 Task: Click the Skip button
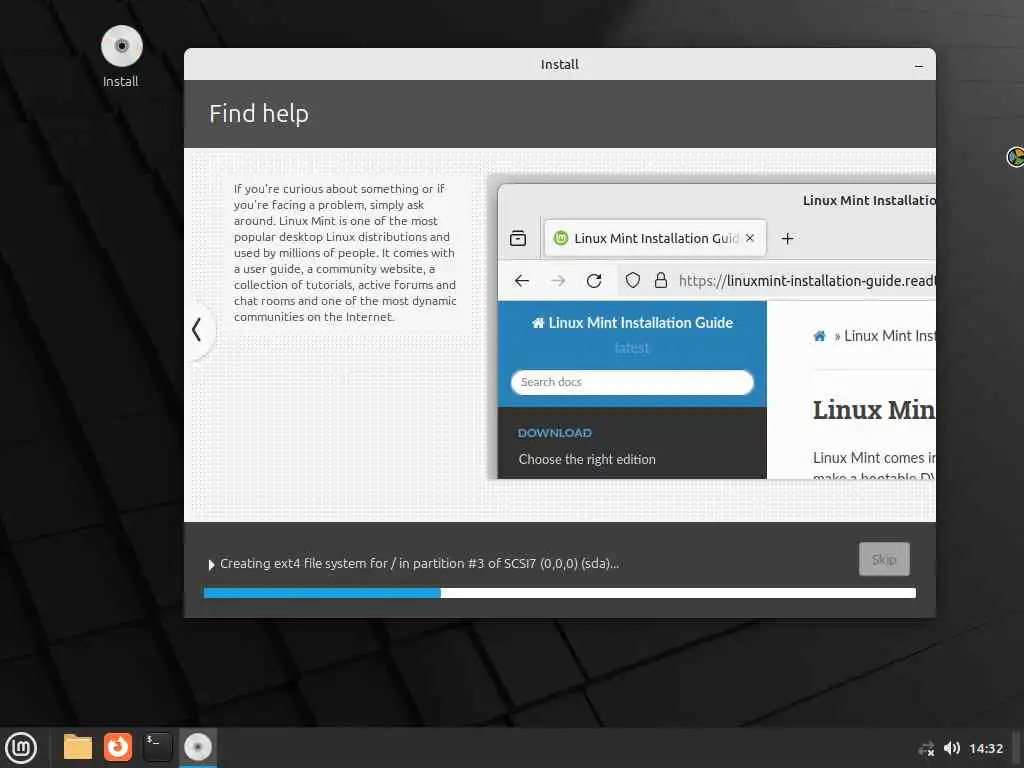coord(884,559)
